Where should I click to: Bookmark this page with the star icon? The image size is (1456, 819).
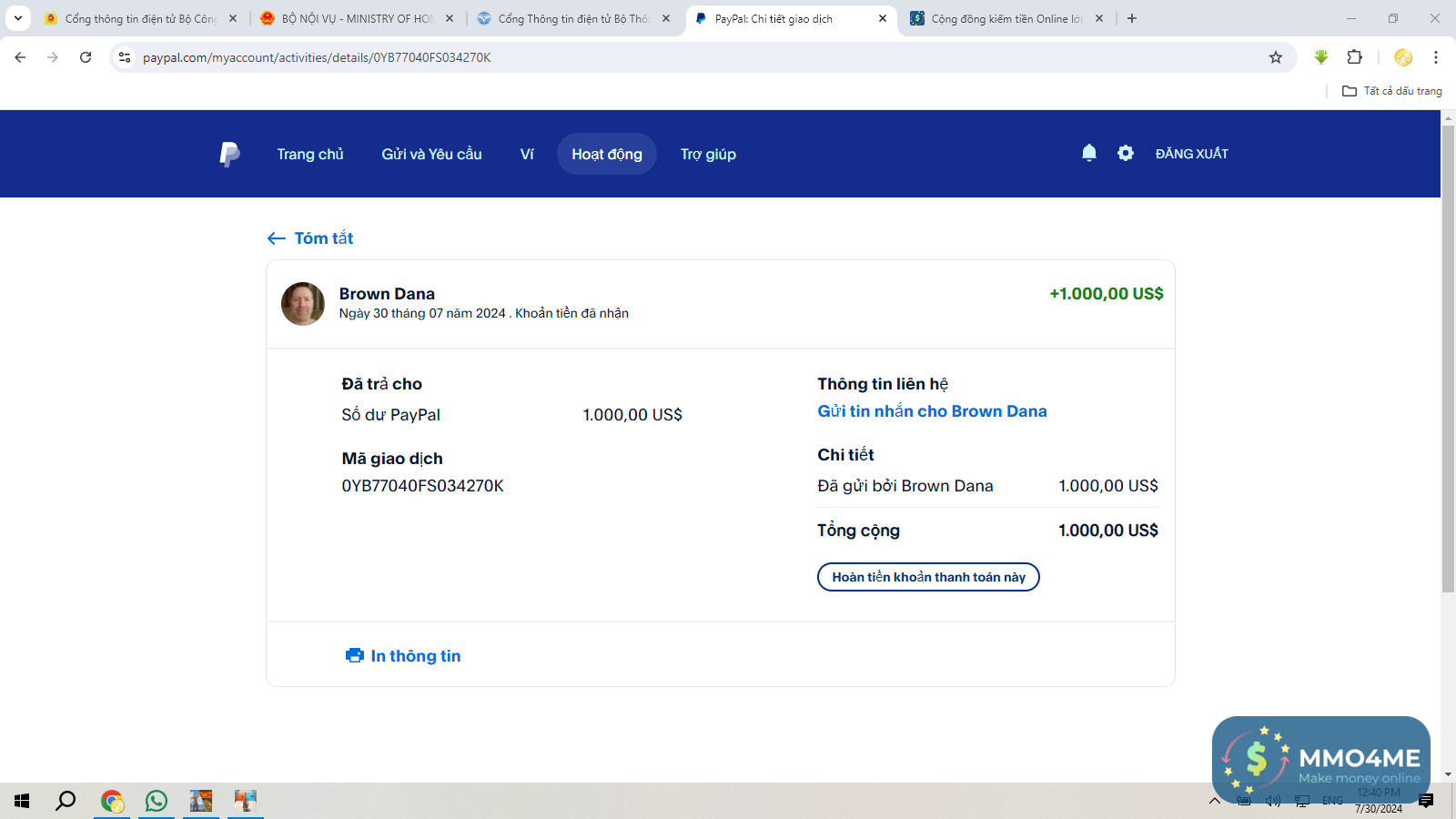tap(1276, 57)
